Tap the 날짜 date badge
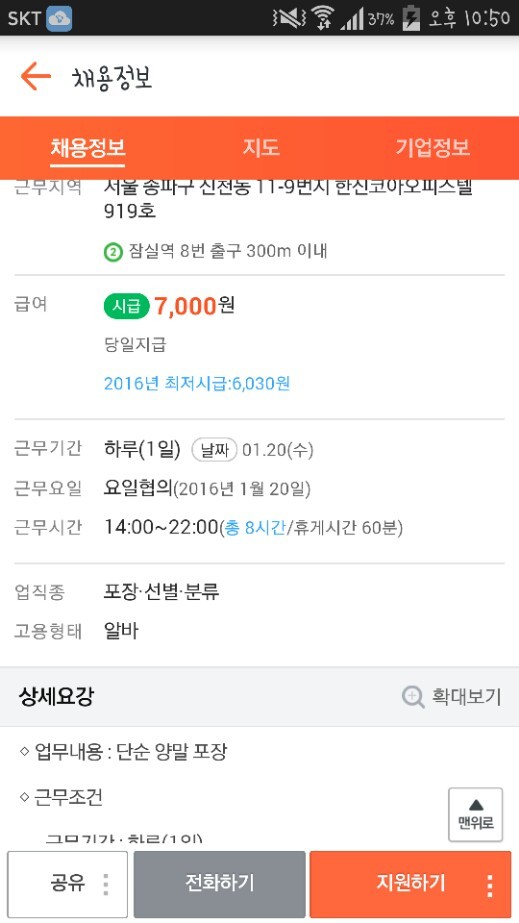The width and height of the screenshot is (519, 923). pyautogui.click(x=214, y=451)
